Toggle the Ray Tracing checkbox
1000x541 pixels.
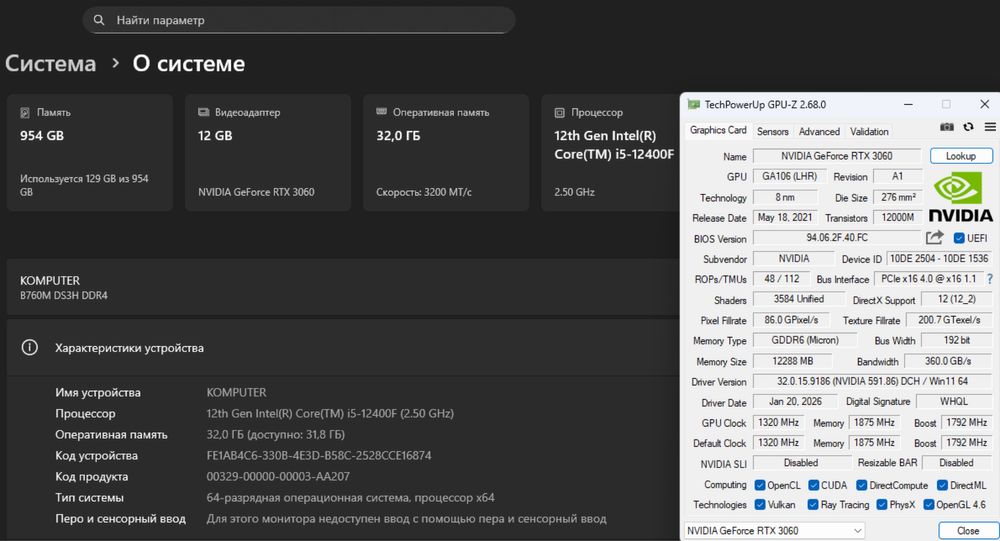click(x=812, y=504)
